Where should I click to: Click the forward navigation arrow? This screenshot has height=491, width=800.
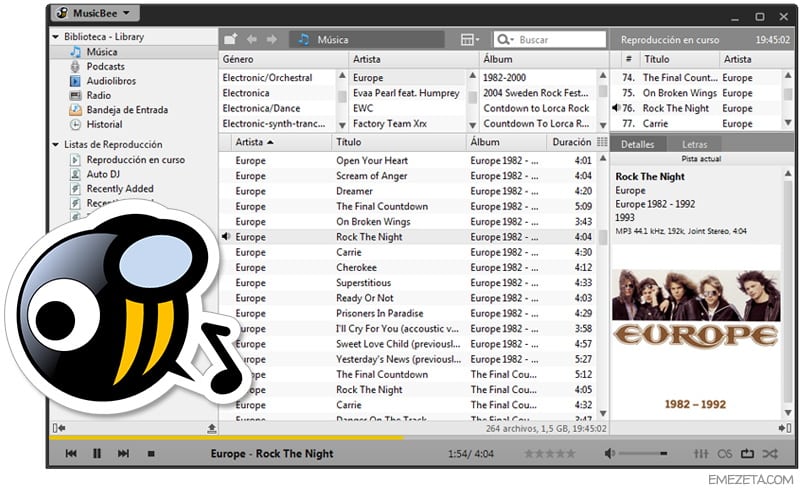coord(272,39)
